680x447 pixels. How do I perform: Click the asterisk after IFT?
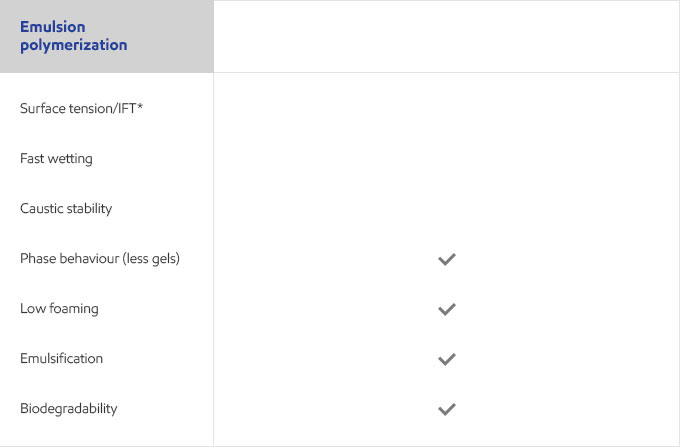point(140,105)
